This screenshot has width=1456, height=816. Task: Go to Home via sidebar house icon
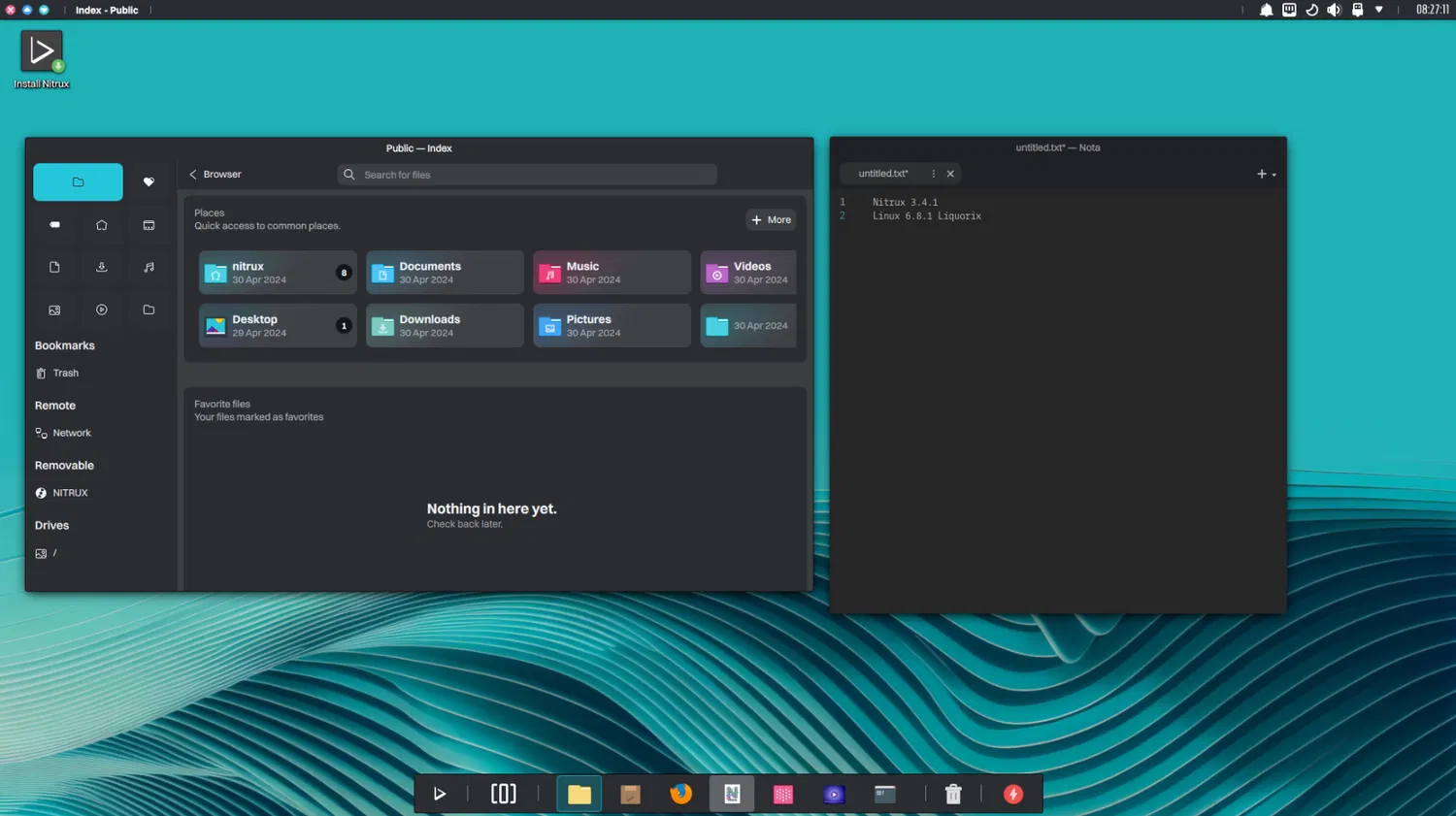[x=102, y=225]
